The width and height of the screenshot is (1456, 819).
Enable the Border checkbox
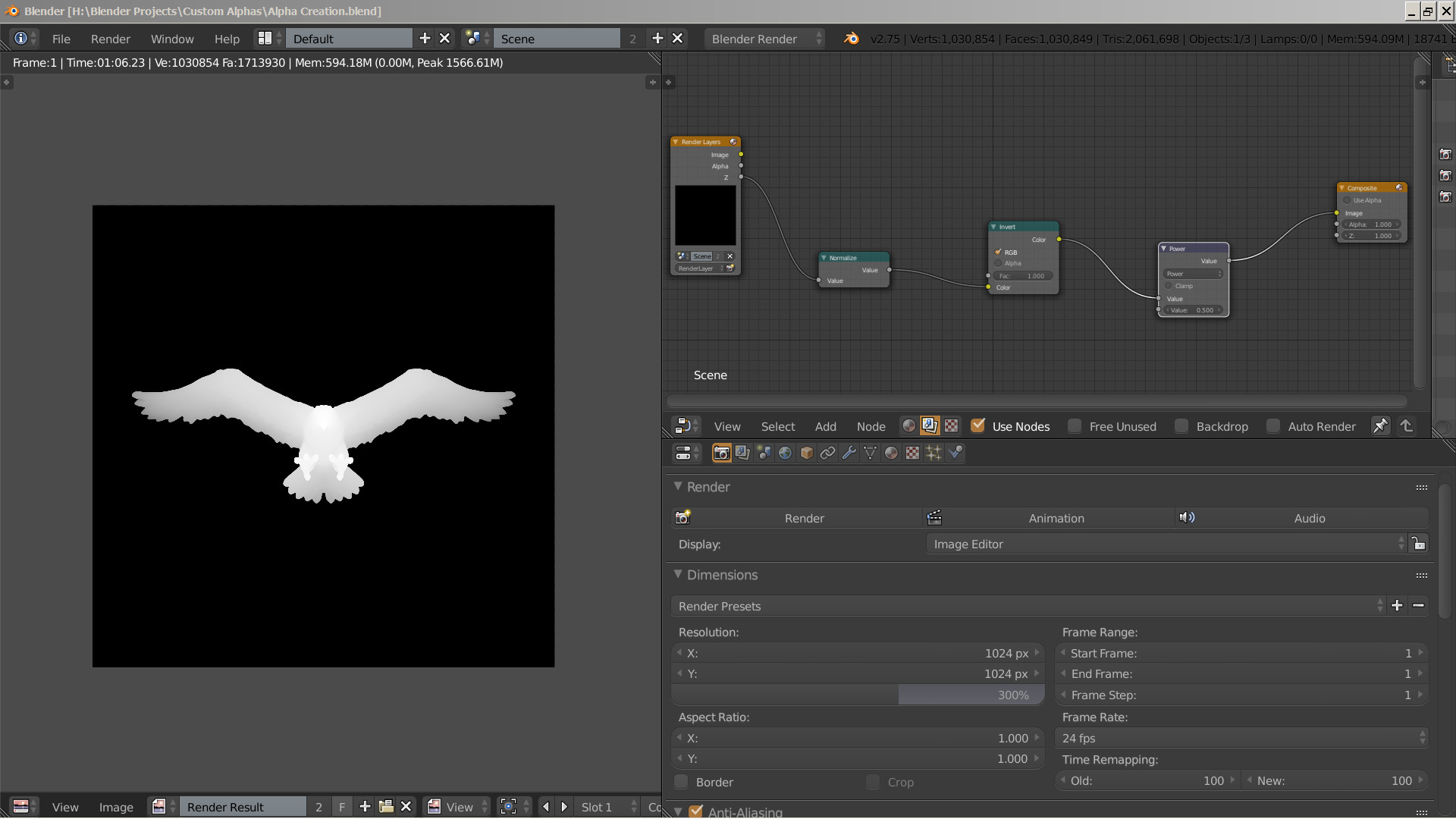tap(682, 782)
